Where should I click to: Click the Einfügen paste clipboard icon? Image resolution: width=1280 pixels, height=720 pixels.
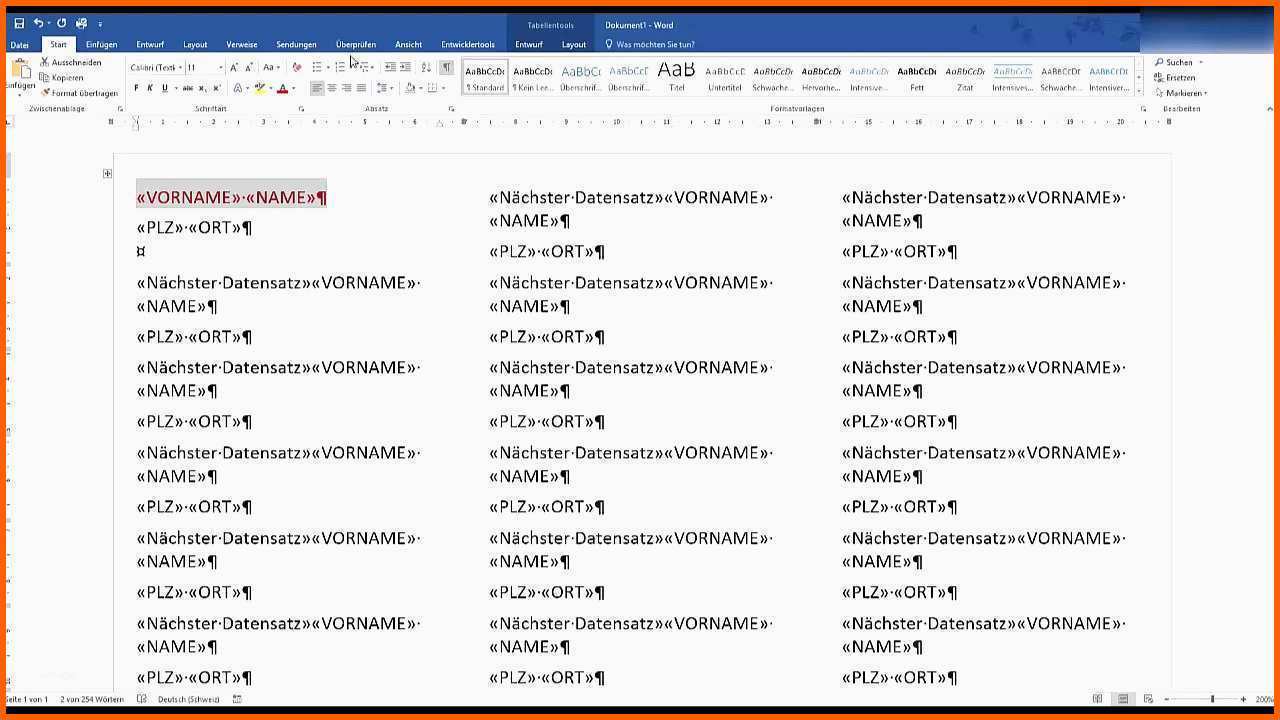[x=20, y=70]
